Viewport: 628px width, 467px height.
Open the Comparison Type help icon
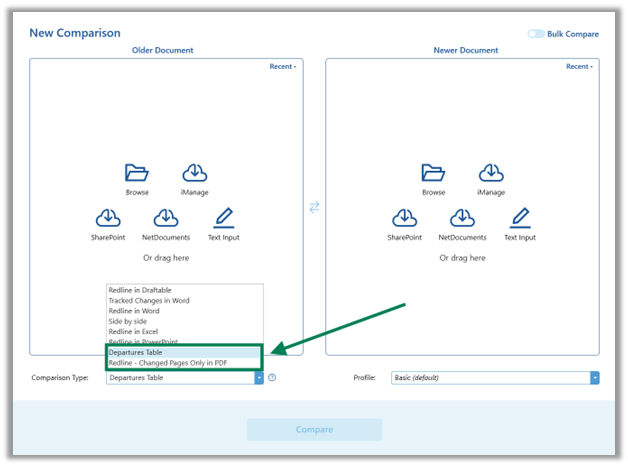(272, 377)
